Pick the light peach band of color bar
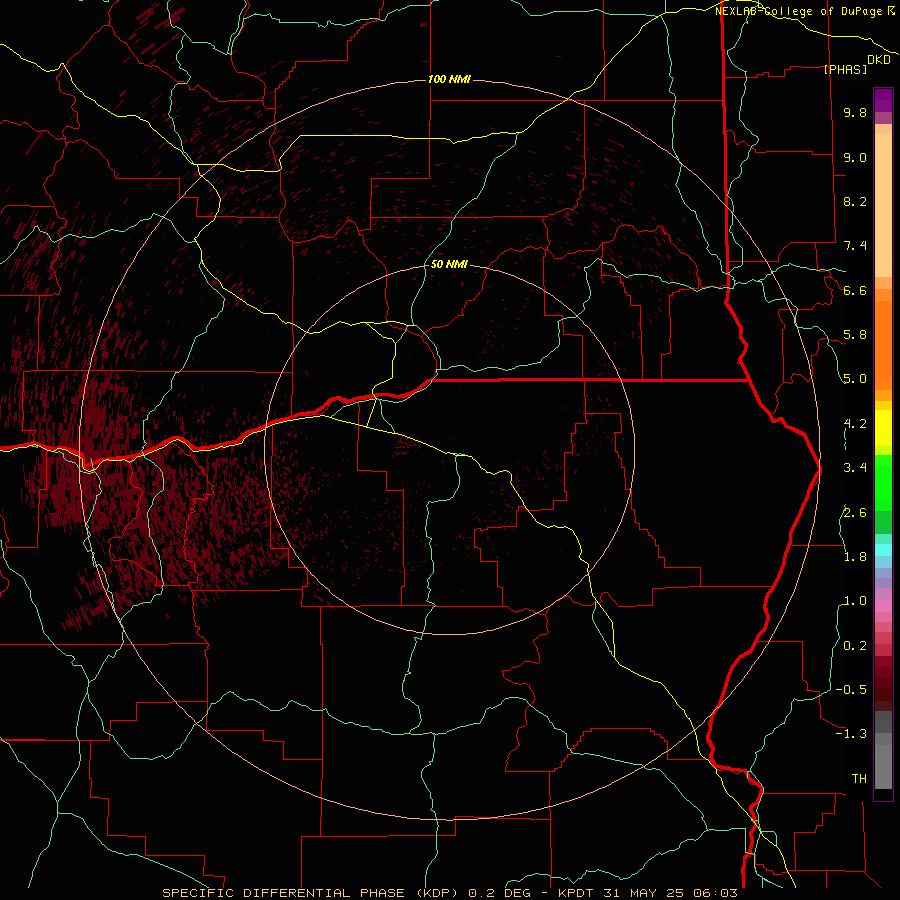The width and height of the screenshot is (900, 900). coord(883,205)
